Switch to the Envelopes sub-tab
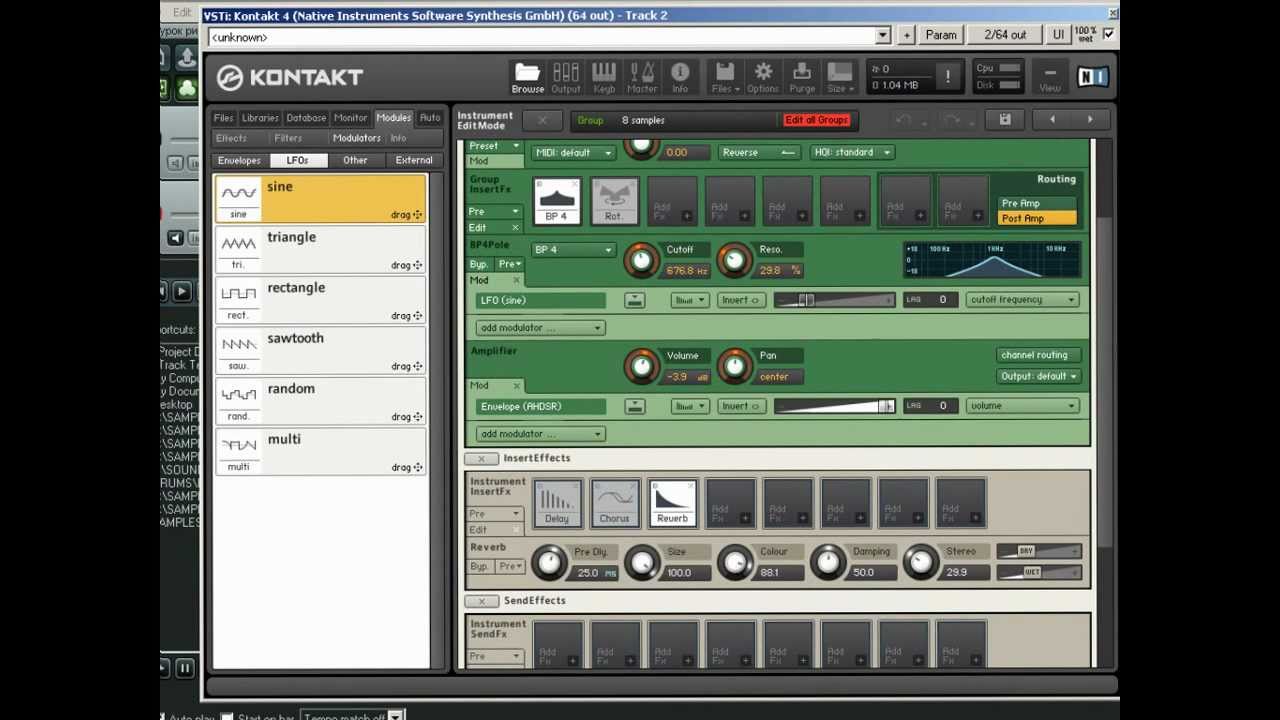1280x720 pixels. (x=240, y=160)
